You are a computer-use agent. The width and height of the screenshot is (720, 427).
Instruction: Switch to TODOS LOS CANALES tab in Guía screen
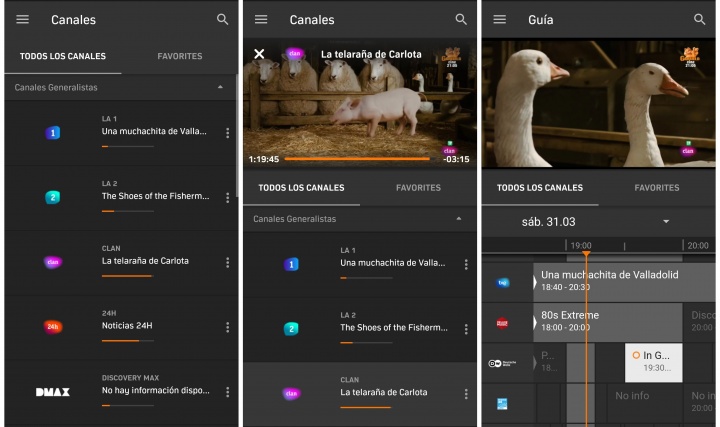click(540, 188)
